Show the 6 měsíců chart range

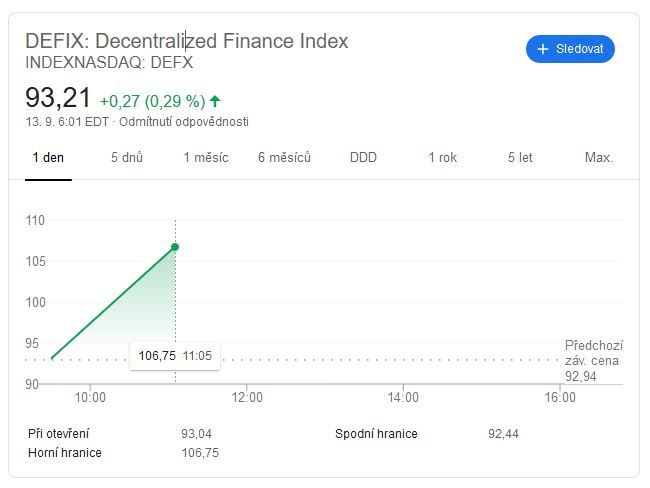(284, 158)
